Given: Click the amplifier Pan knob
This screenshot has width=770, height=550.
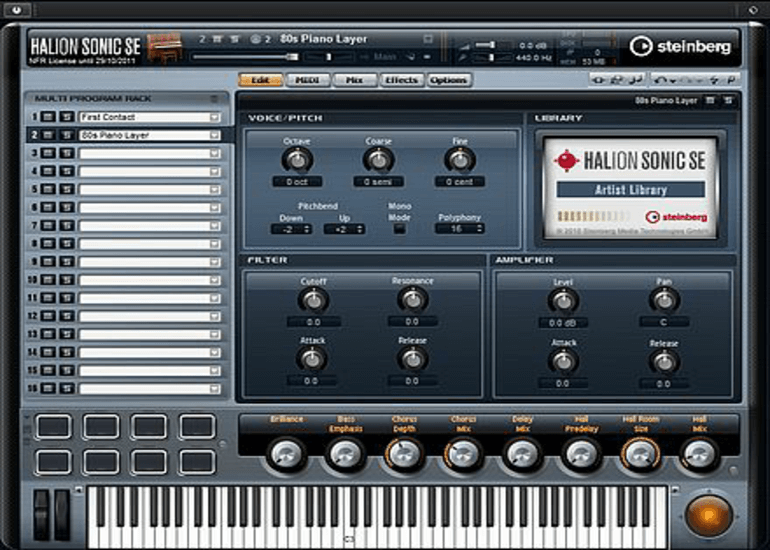Looking at the screenshot, I should [663, 300].
